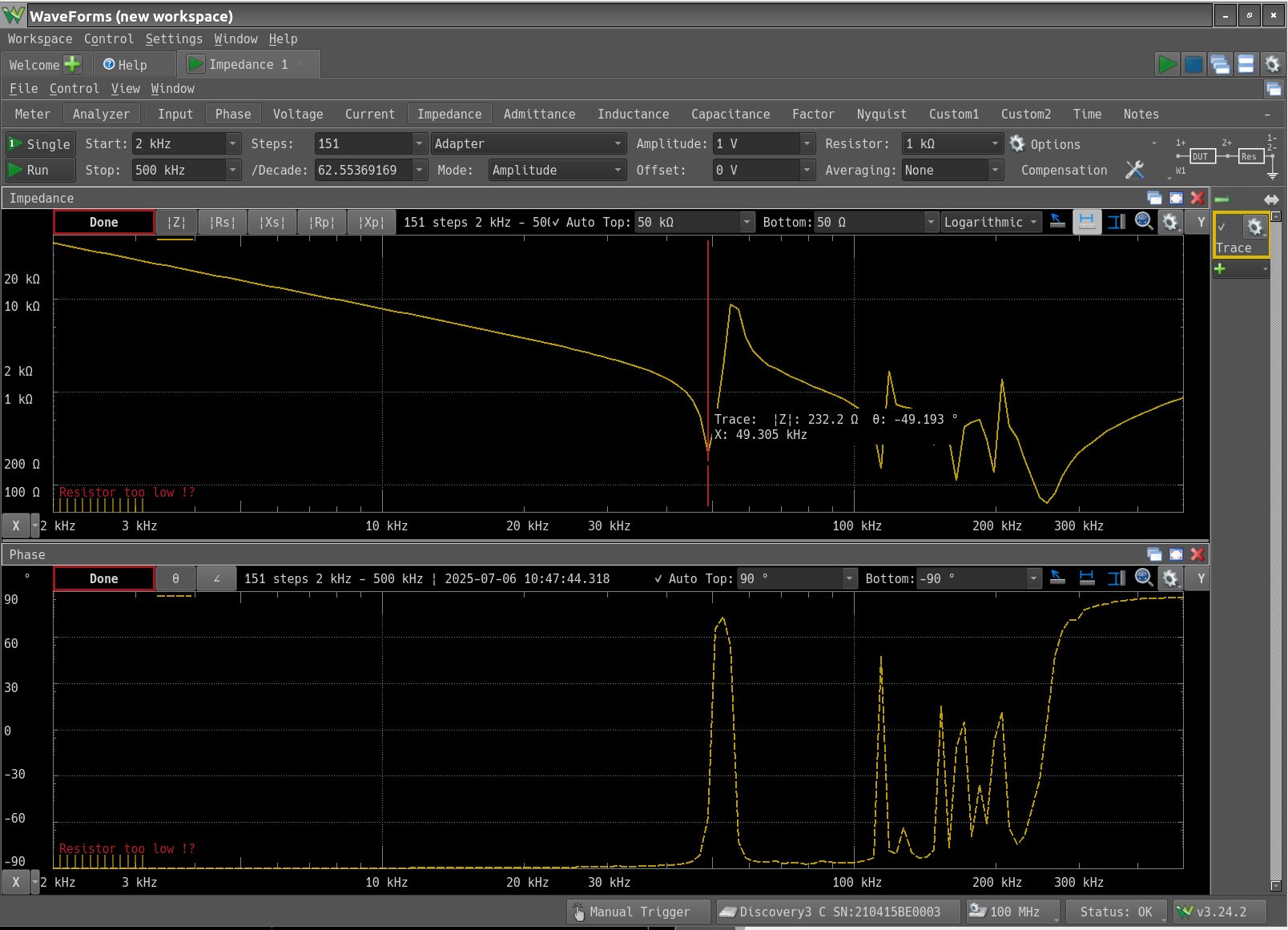Open the Settings menu
Viewport: 1288px width, 930px height.
coord(174,38)
